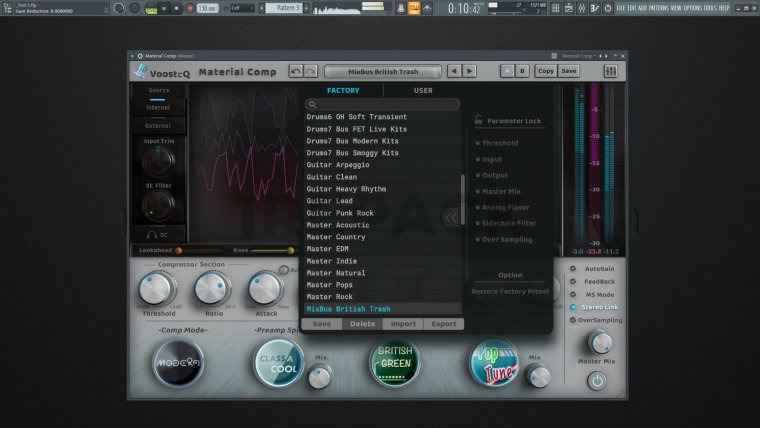Collapse the preset browser with double chevron
Image resolution: width=760 pixels, height=428 pixels.
[451, 217]
